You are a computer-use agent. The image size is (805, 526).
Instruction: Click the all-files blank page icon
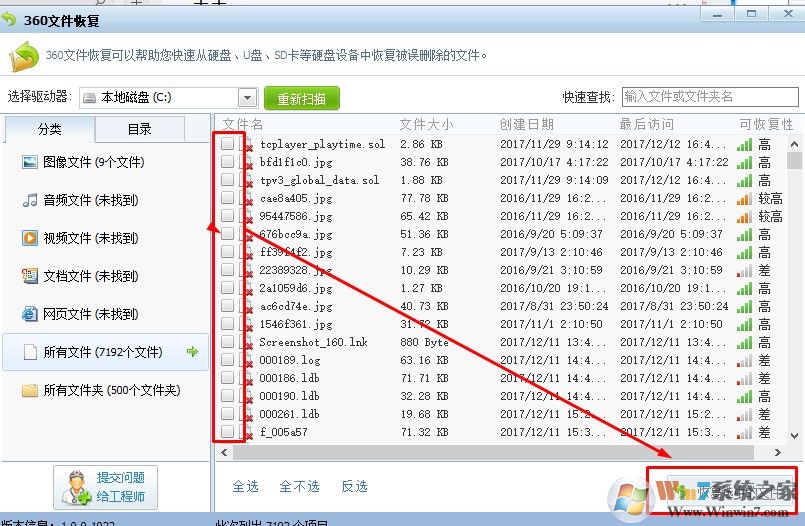click(30, 352)
